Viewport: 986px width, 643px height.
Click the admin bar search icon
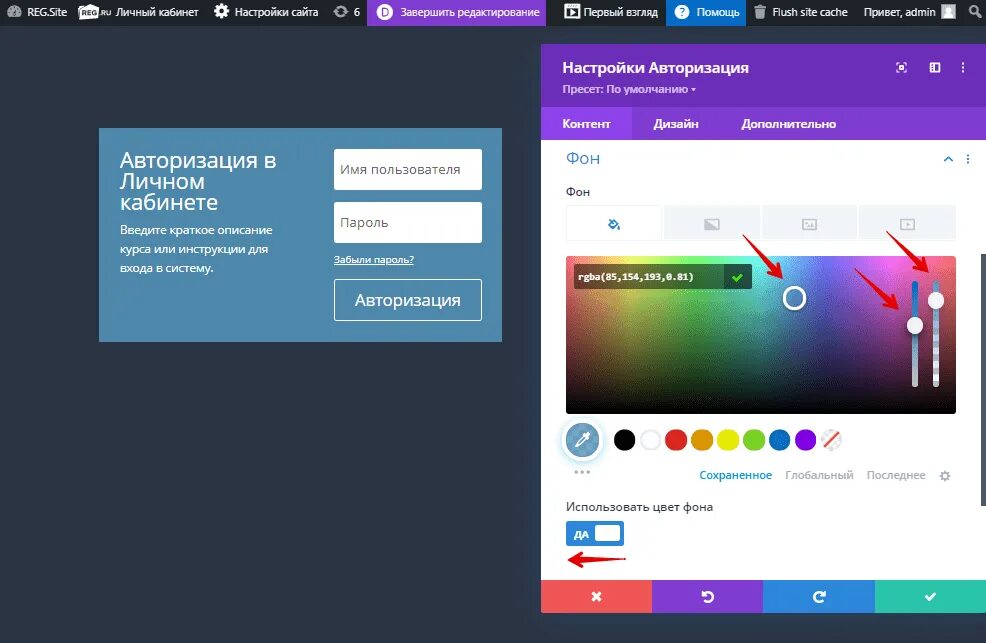point(975,12)
